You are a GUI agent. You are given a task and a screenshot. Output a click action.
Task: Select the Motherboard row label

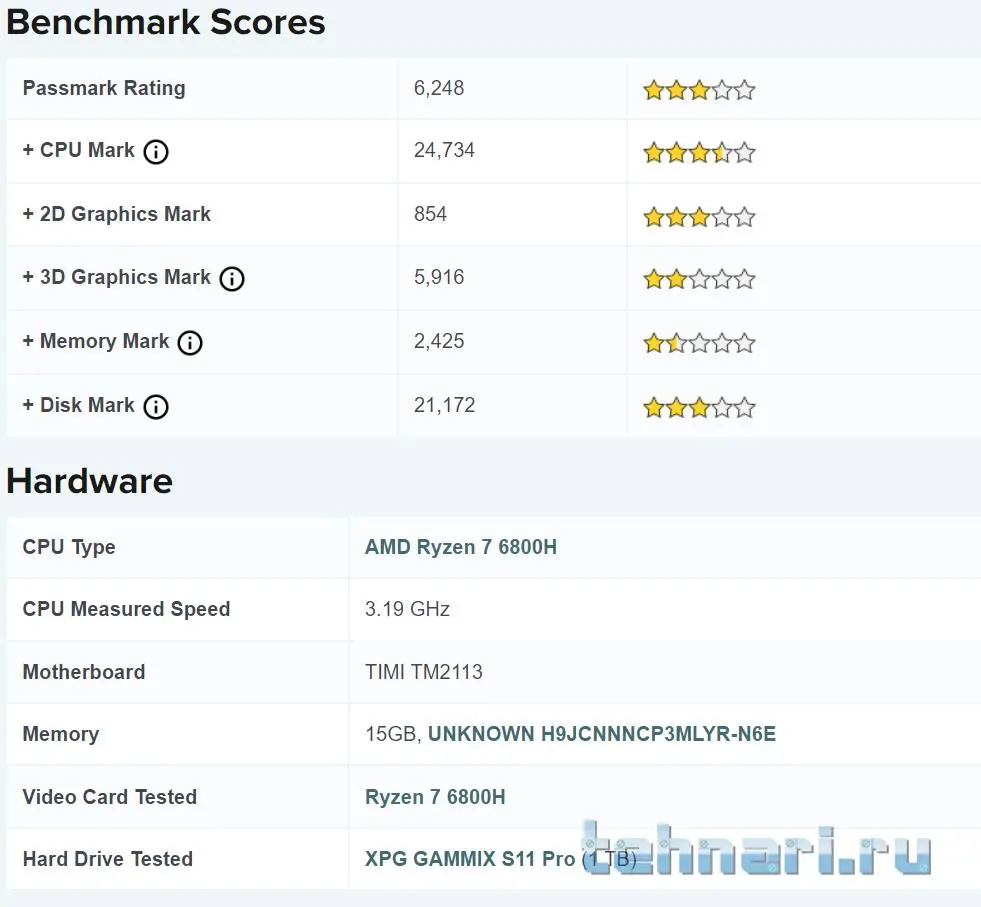click(x=84, y=672)
